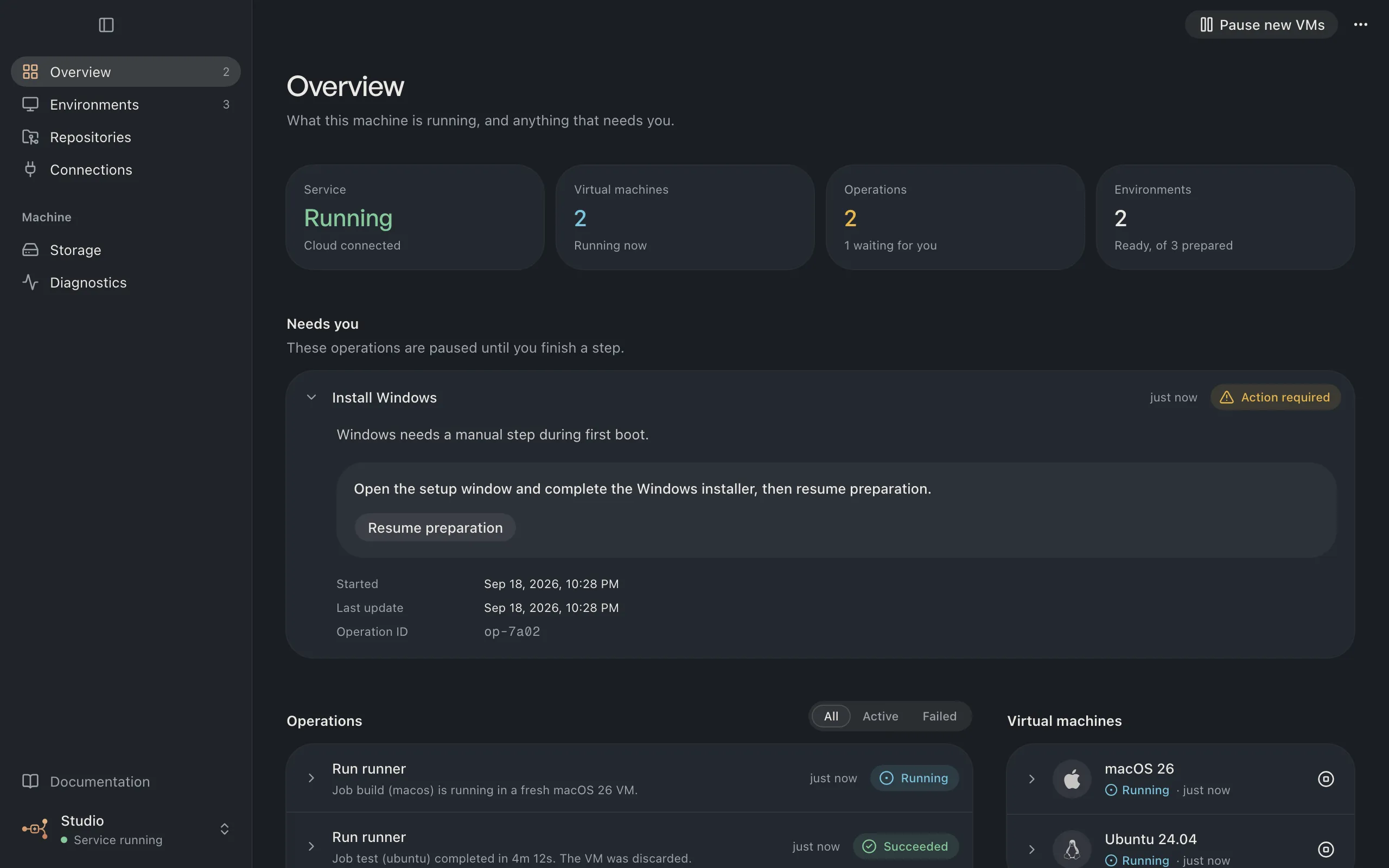Click the Repositories icon in sidebar

[x=30, y=137]
